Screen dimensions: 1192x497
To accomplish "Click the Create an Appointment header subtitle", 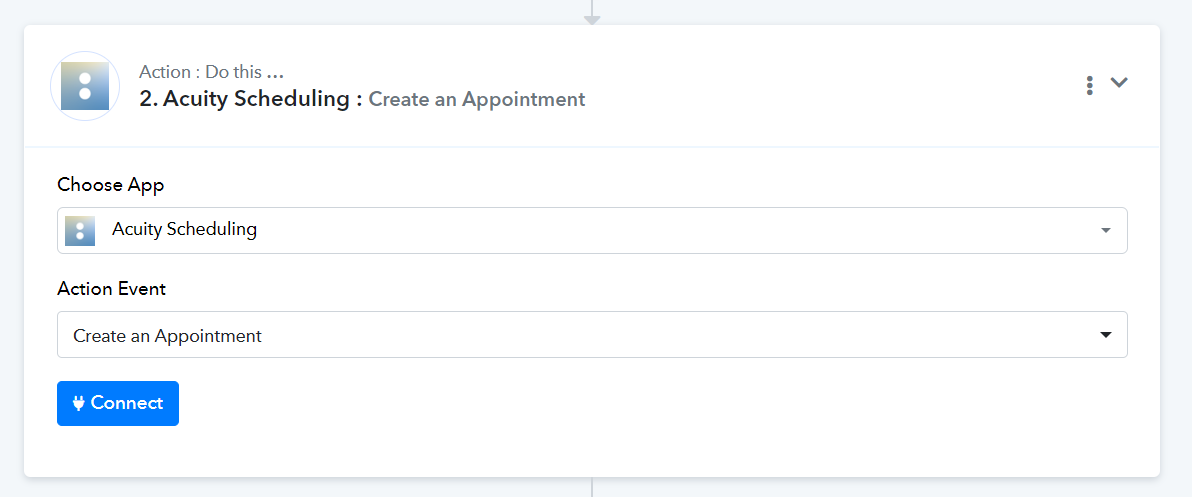I will tap(477, 100).
